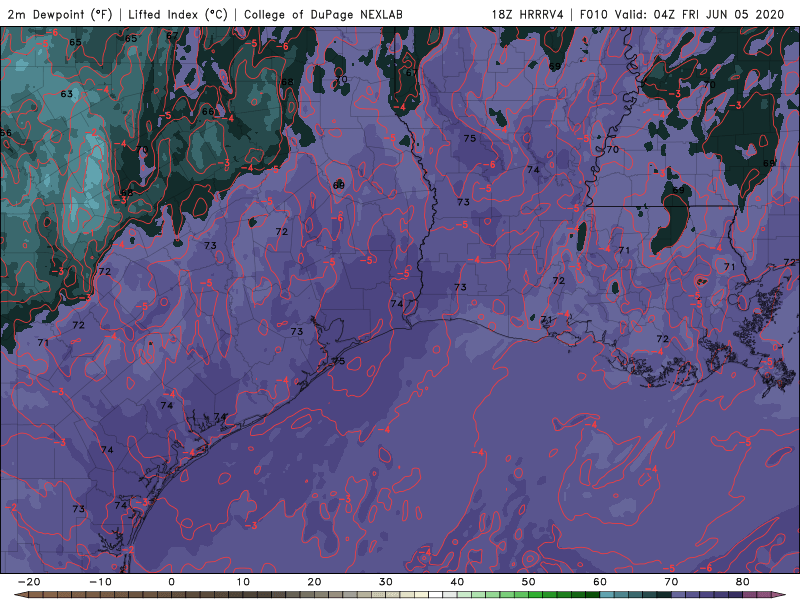
Task: Click the 80 label on the color scale
Action: coord(743,582)
